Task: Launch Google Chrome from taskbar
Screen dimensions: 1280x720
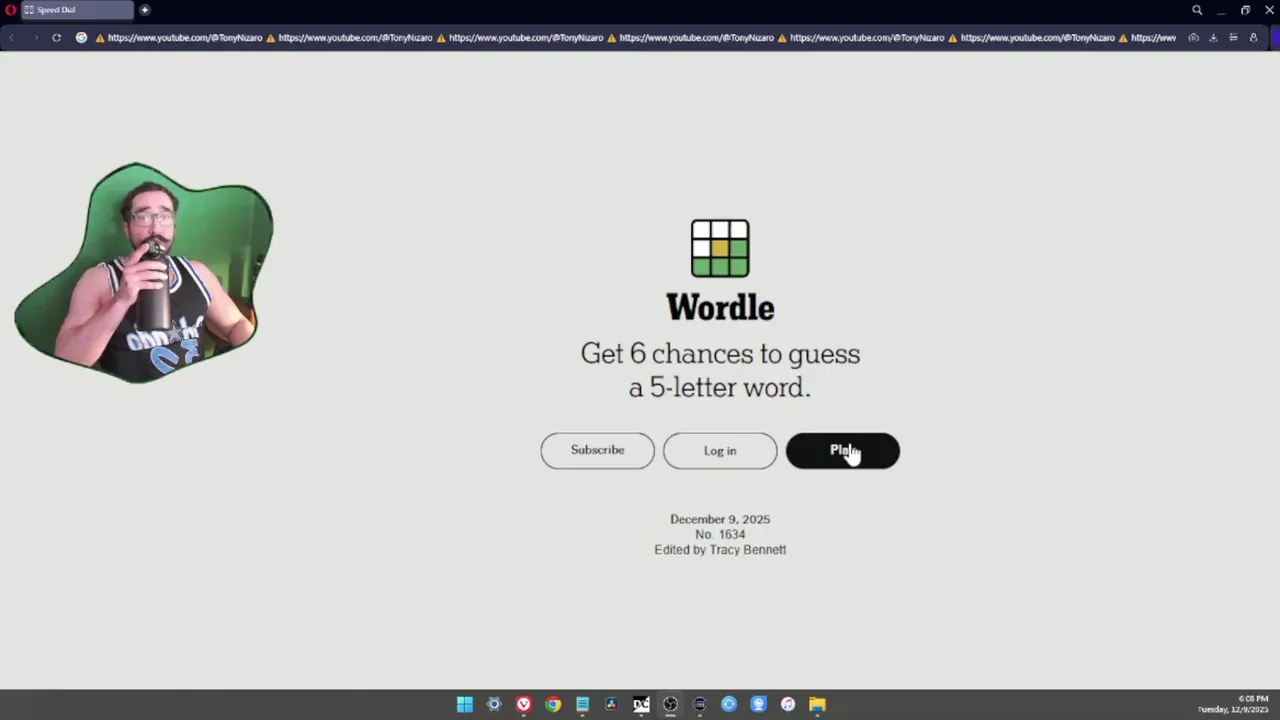Action: 553,704
